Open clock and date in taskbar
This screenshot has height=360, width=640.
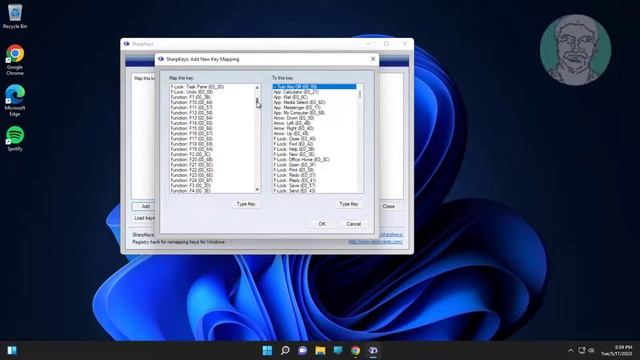tap(616, 350)
